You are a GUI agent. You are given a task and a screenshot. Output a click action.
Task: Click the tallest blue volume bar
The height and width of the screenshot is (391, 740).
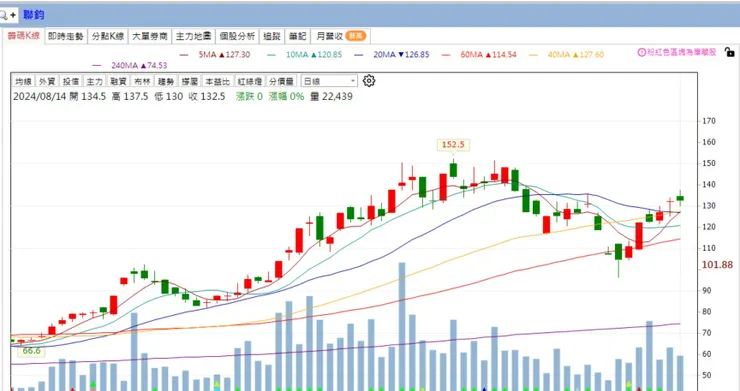402,326
